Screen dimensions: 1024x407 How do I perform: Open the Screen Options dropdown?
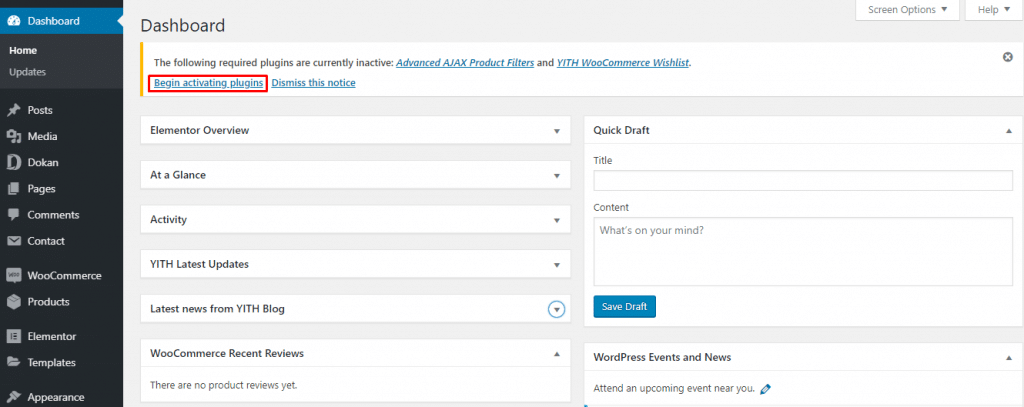point(907,10)
